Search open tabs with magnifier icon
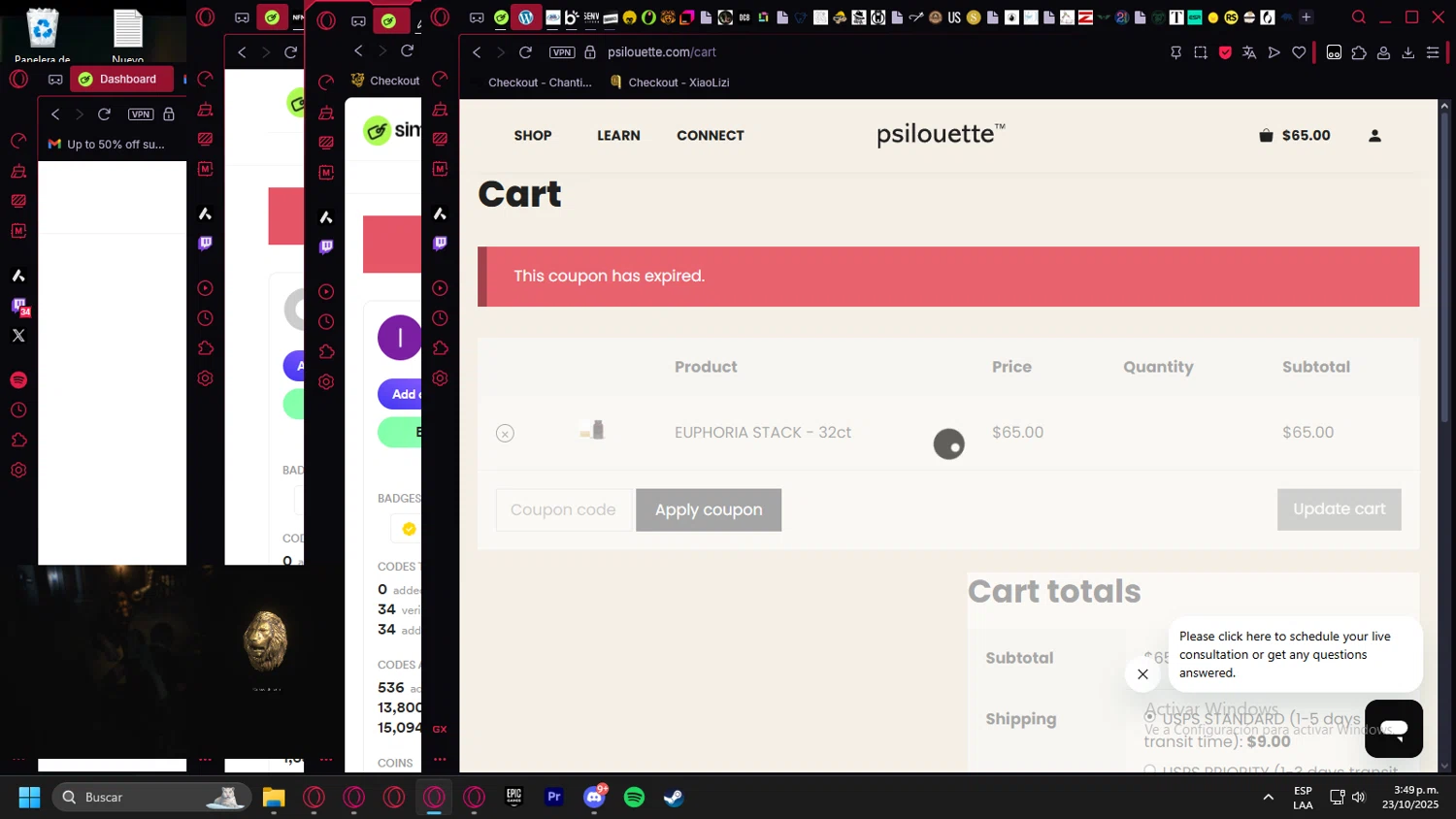The image size is (1456, 819). pos(1359,17)
